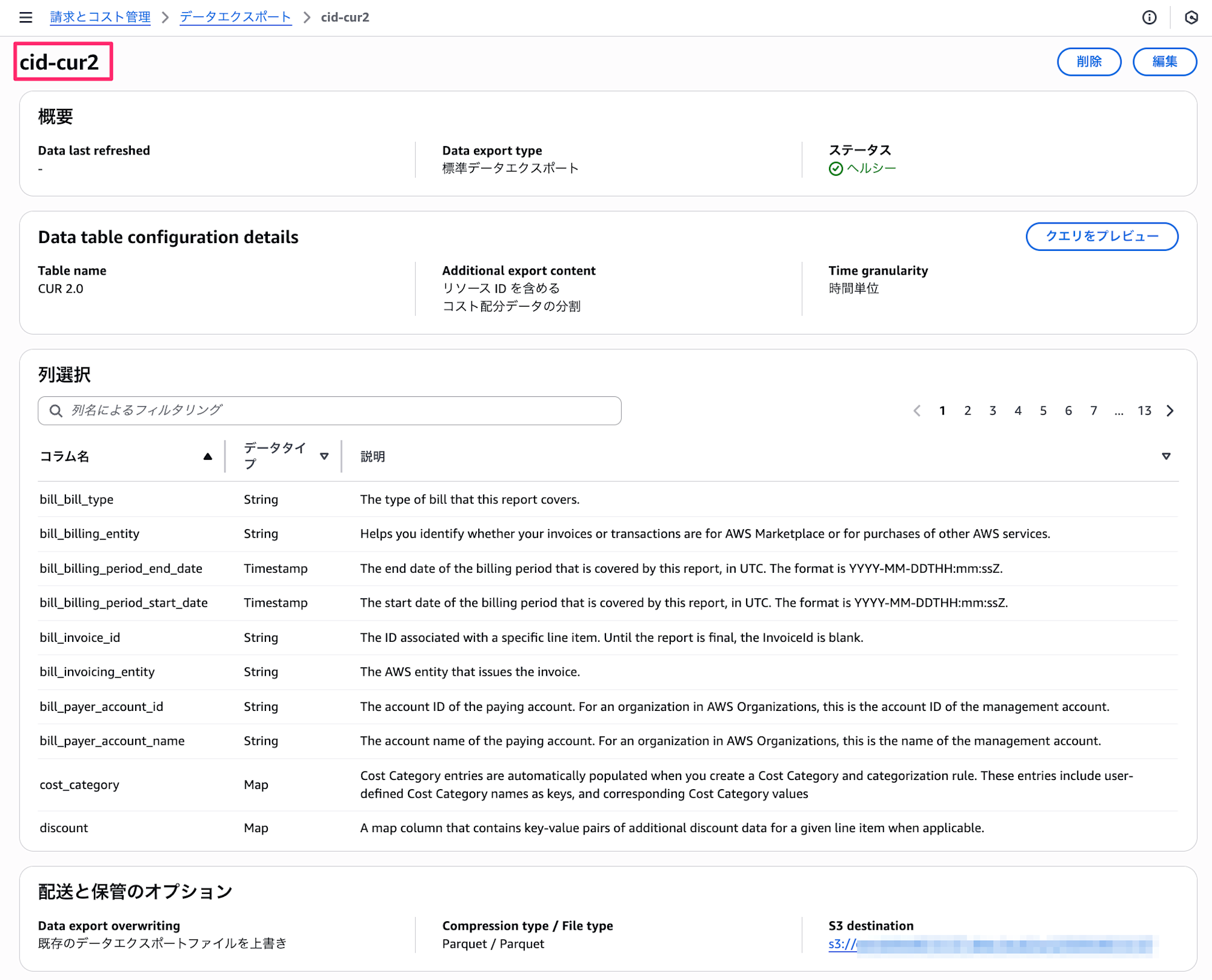Click コスト配分データの分割 text

coord(511,307)
